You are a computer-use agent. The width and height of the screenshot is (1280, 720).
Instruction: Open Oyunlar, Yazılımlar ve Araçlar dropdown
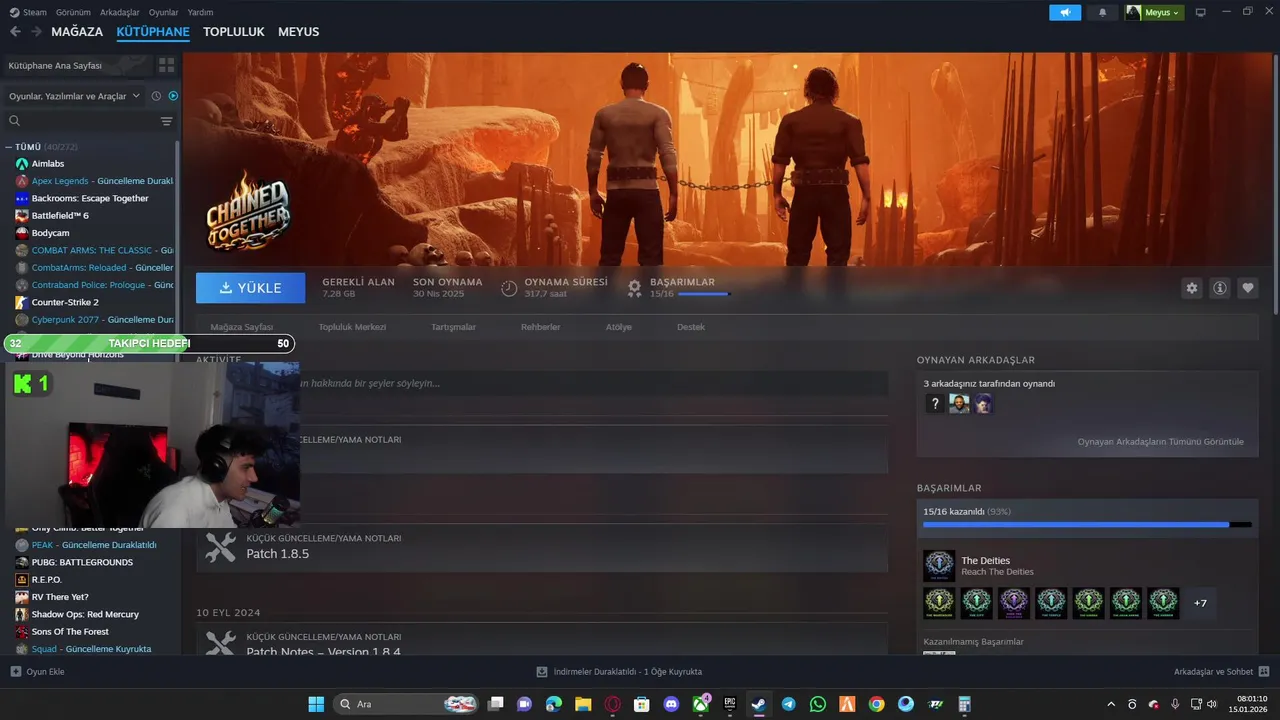(x=74, y=96)
